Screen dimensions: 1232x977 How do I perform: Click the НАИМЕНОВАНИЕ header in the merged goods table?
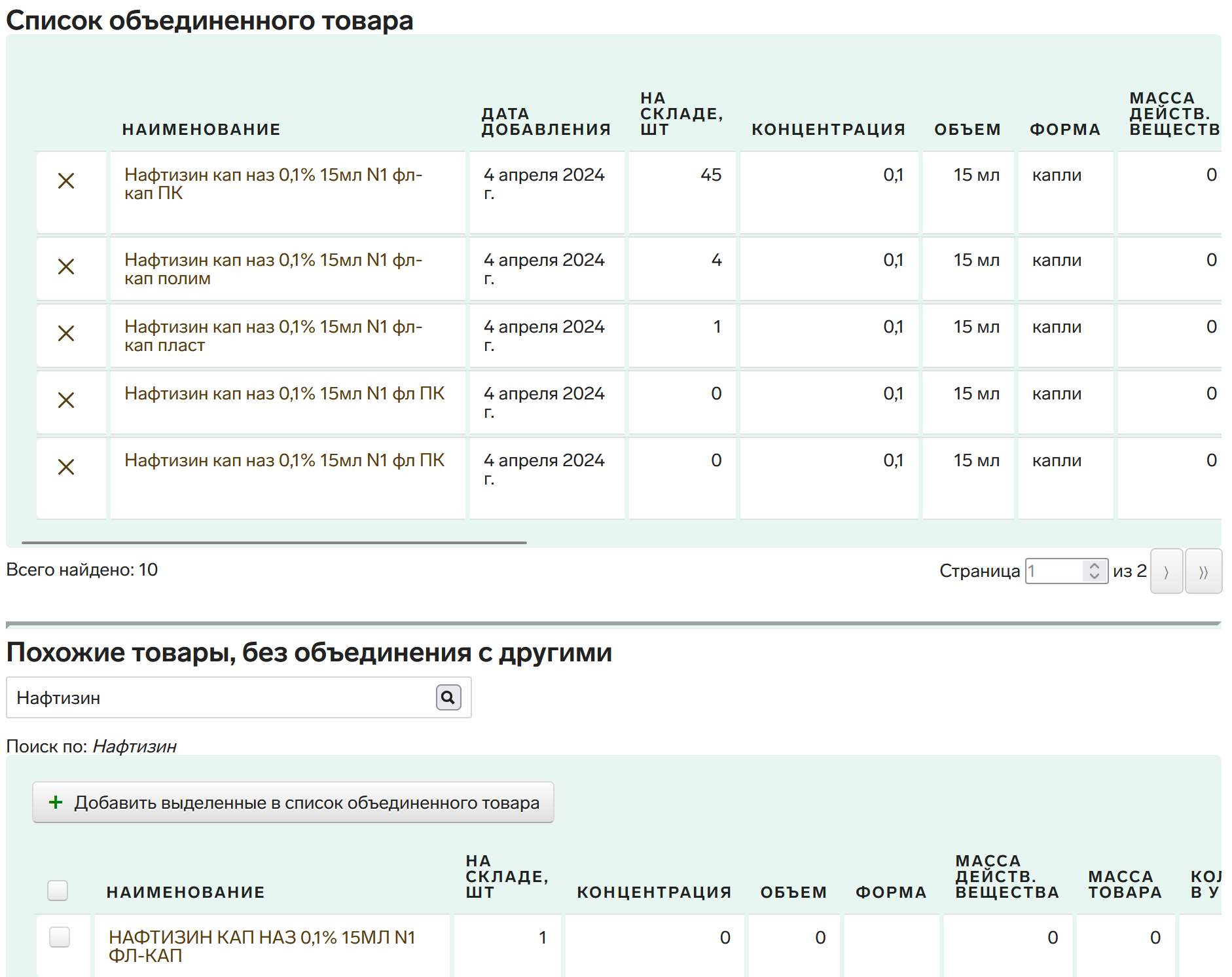201,130
